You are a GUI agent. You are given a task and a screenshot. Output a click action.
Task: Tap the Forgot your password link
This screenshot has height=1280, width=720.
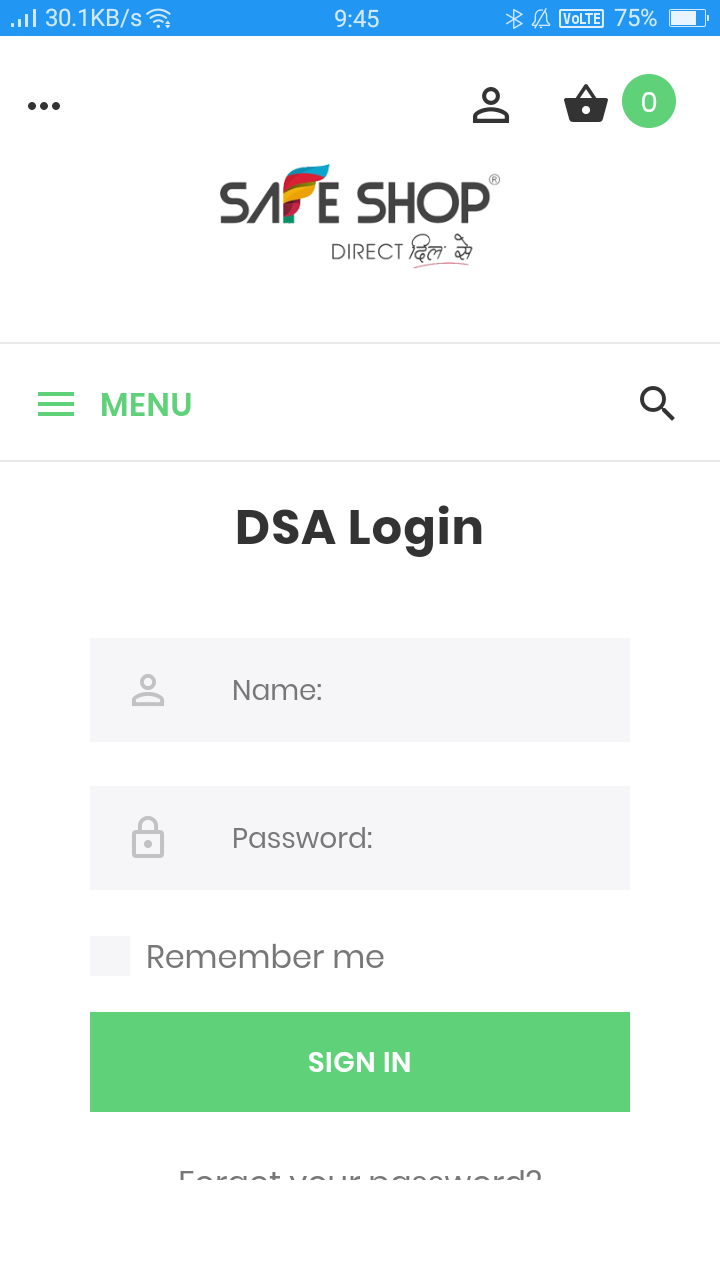[360, 1174]
